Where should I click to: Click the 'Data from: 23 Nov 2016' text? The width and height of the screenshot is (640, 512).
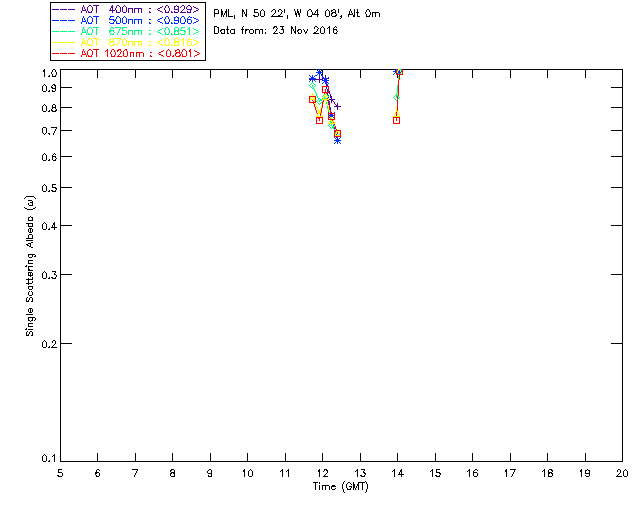[276, 31]
